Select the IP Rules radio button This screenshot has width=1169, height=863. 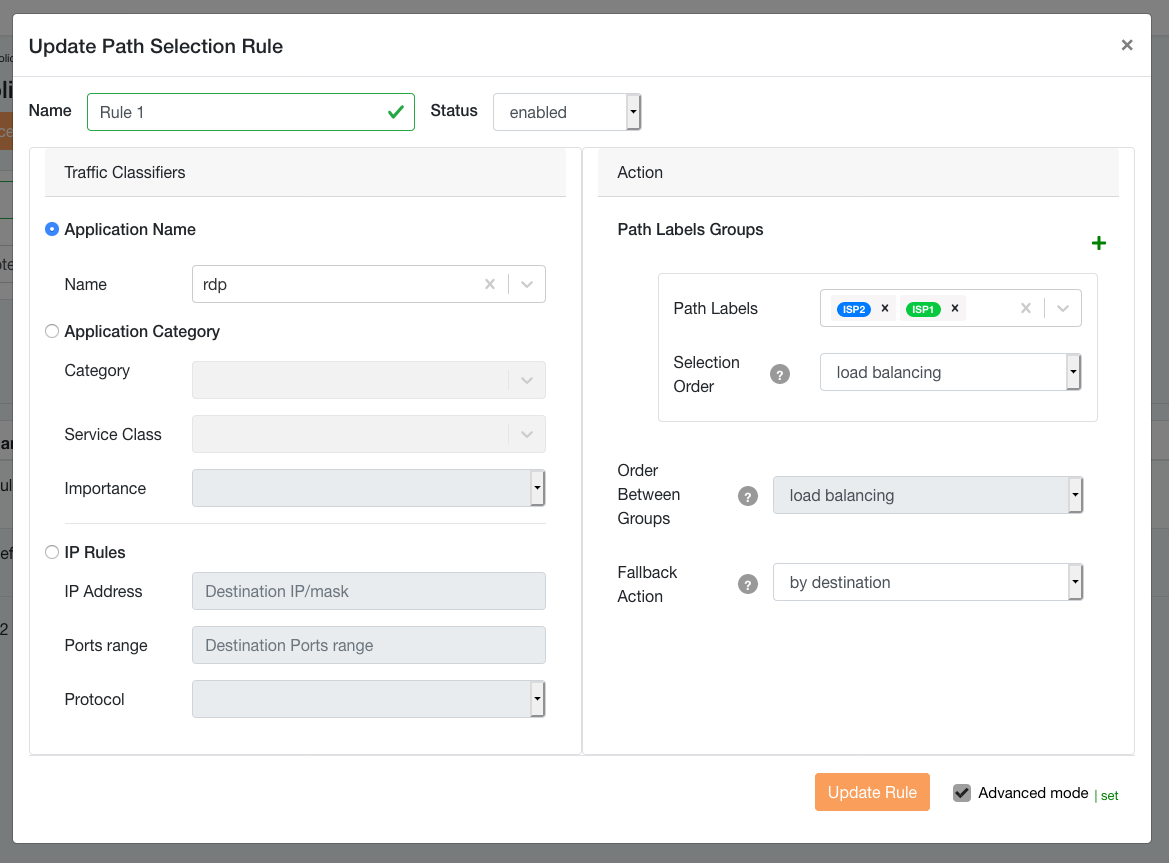click(x=52, y=552)
